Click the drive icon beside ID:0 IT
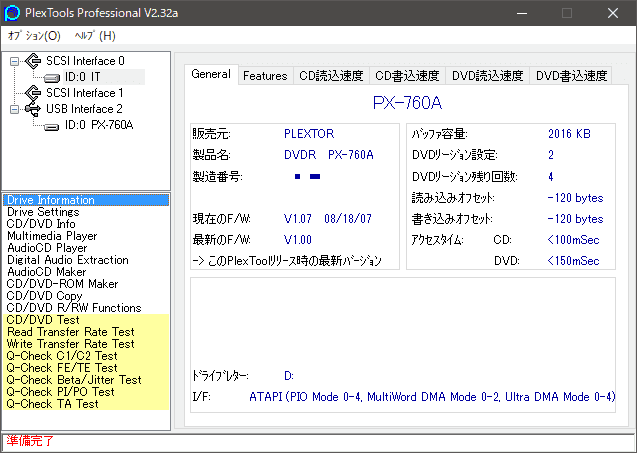The height and width of the screenshot is (453, 637). click(52, 77)
